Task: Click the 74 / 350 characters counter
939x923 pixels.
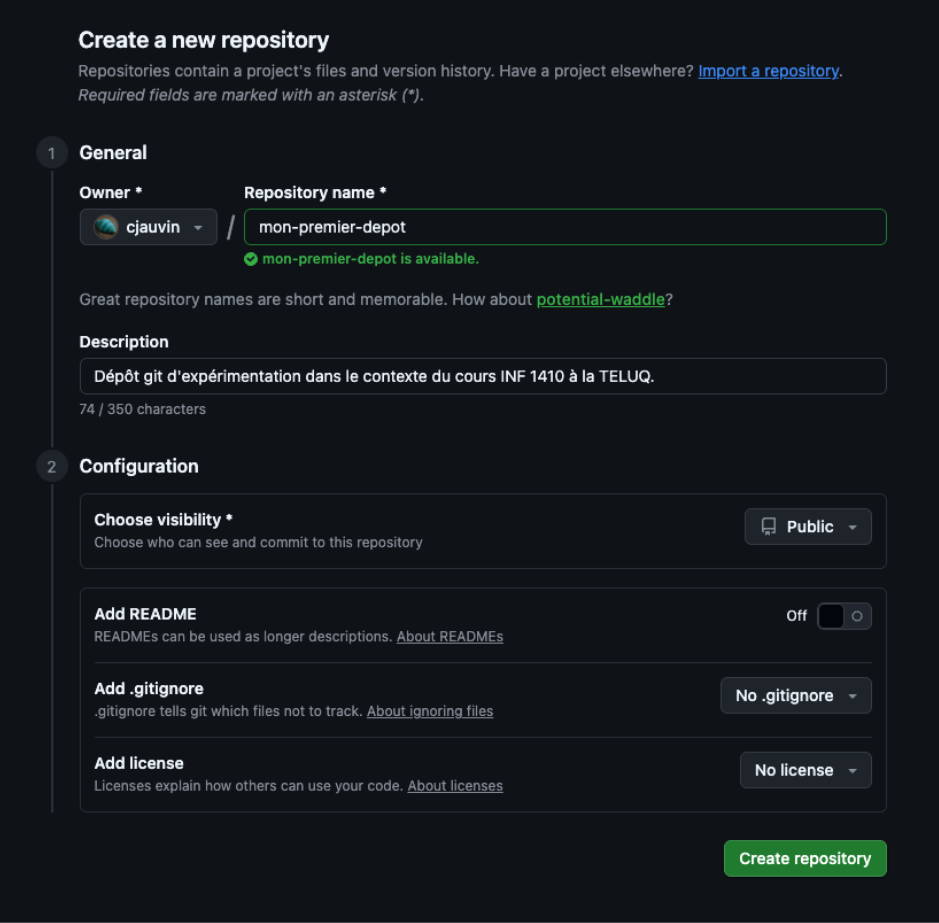Action: tap(143, 409)
